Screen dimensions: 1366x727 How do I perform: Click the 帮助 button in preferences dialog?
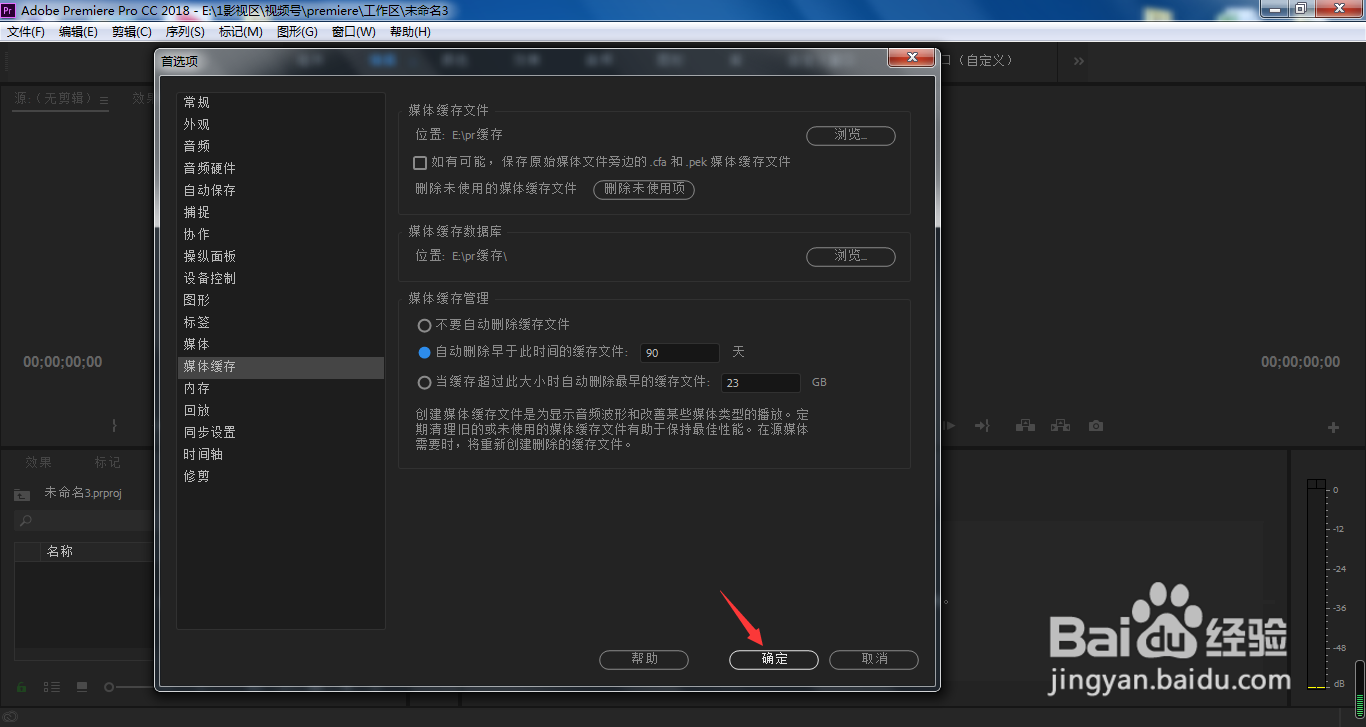click(x=644, y=659)
